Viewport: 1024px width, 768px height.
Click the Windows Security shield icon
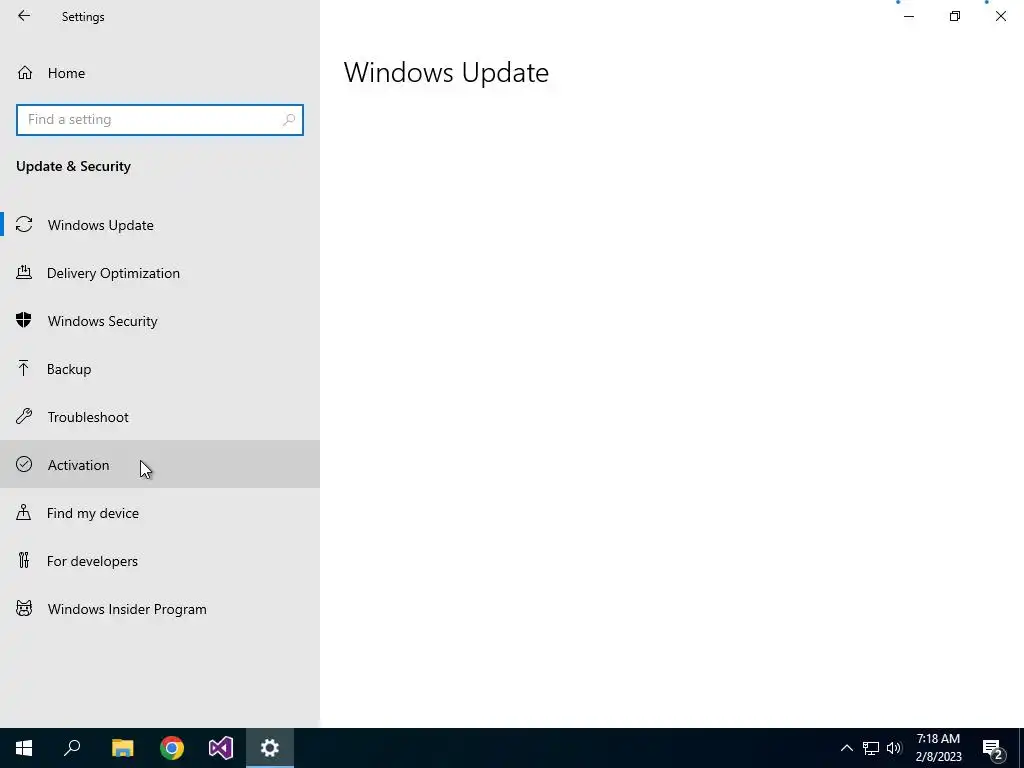click(x=24, y=320)
